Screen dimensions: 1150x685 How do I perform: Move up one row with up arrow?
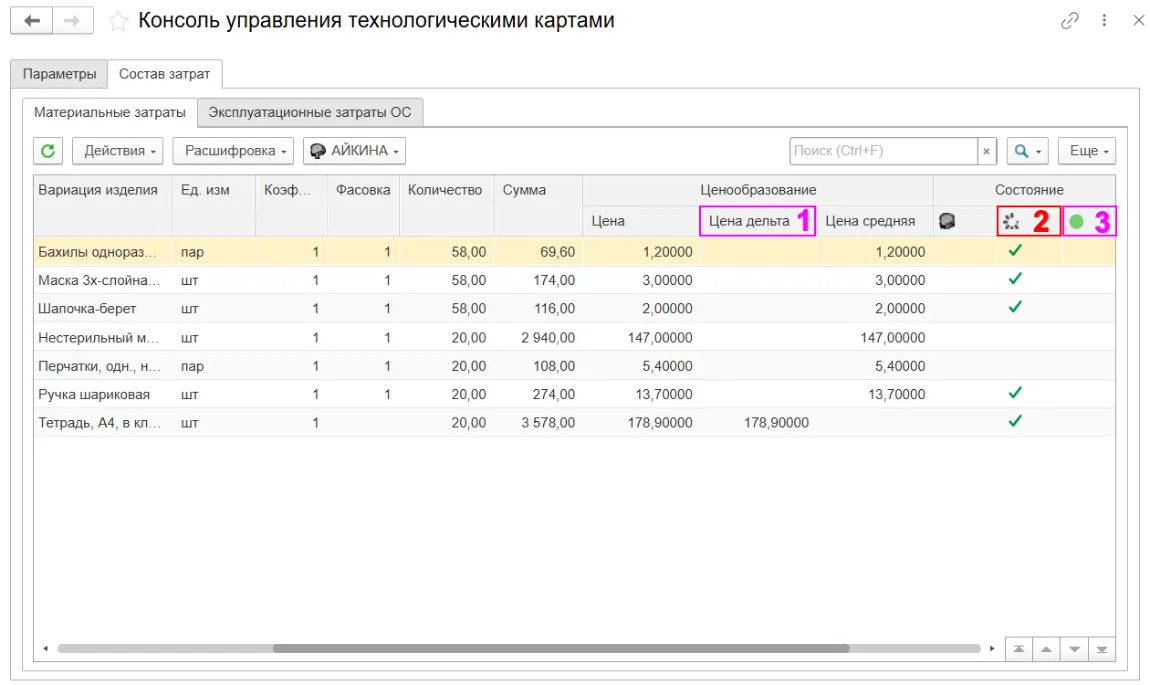pos(1047,649)
